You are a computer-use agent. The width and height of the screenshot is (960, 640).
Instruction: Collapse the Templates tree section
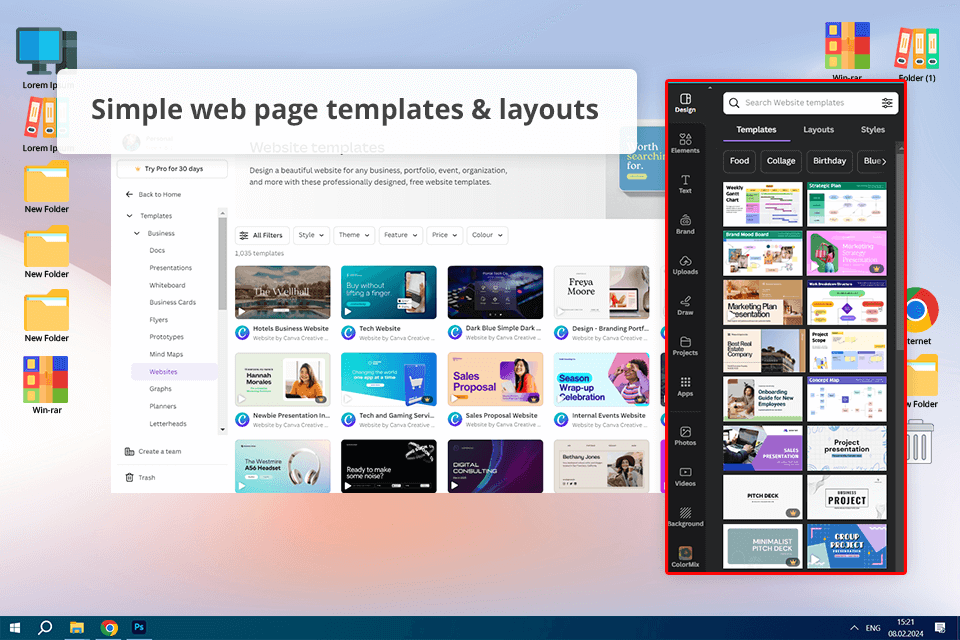coord(129,216)
